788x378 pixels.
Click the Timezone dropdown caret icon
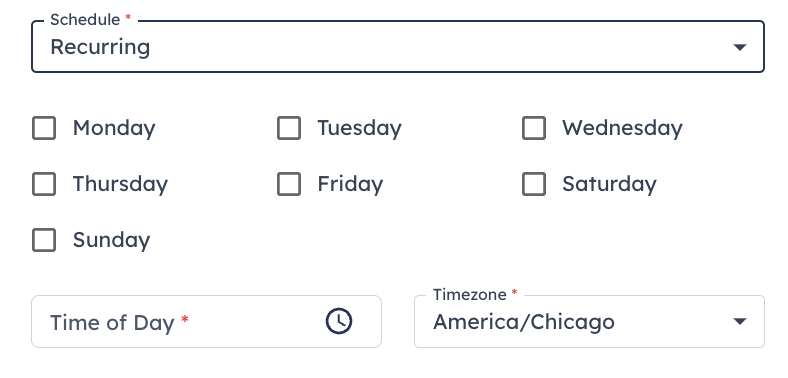click(739, 321)
